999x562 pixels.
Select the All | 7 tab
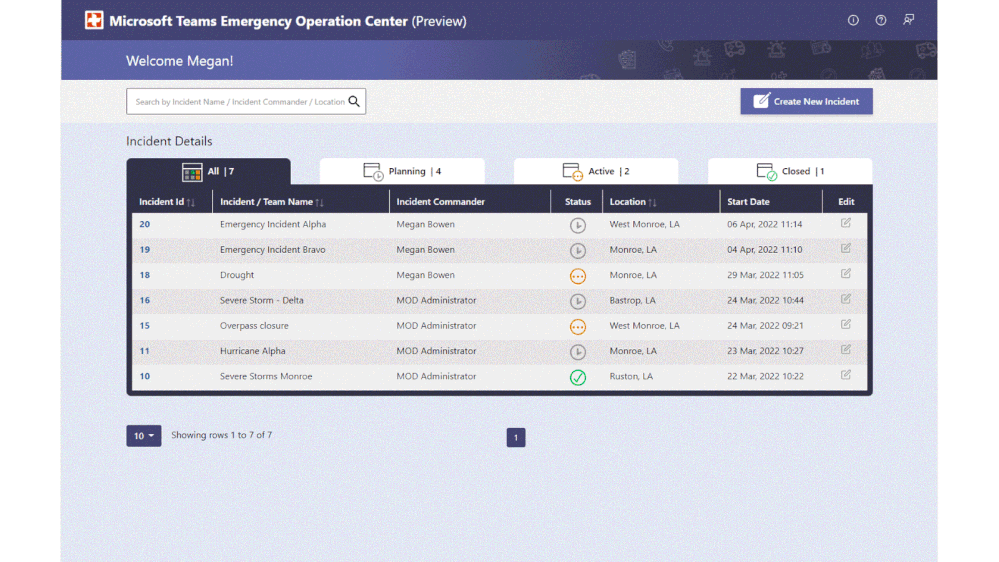point(208,171)
